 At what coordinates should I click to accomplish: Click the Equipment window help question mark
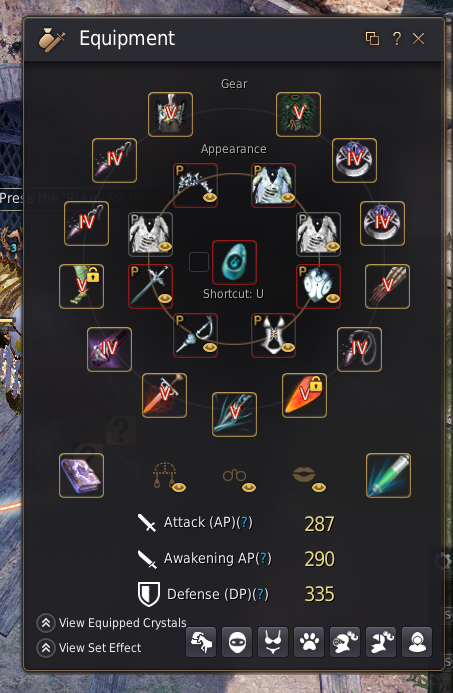396,39
